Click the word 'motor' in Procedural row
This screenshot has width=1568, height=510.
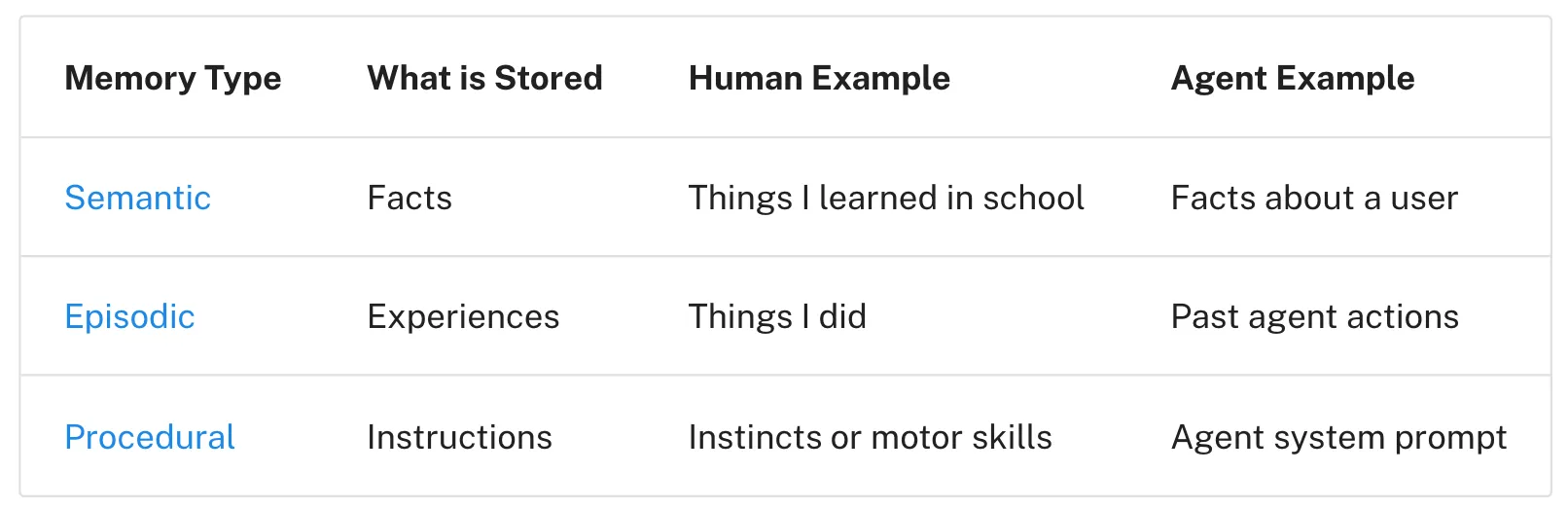pyautogui.click(x=911, y=437)
